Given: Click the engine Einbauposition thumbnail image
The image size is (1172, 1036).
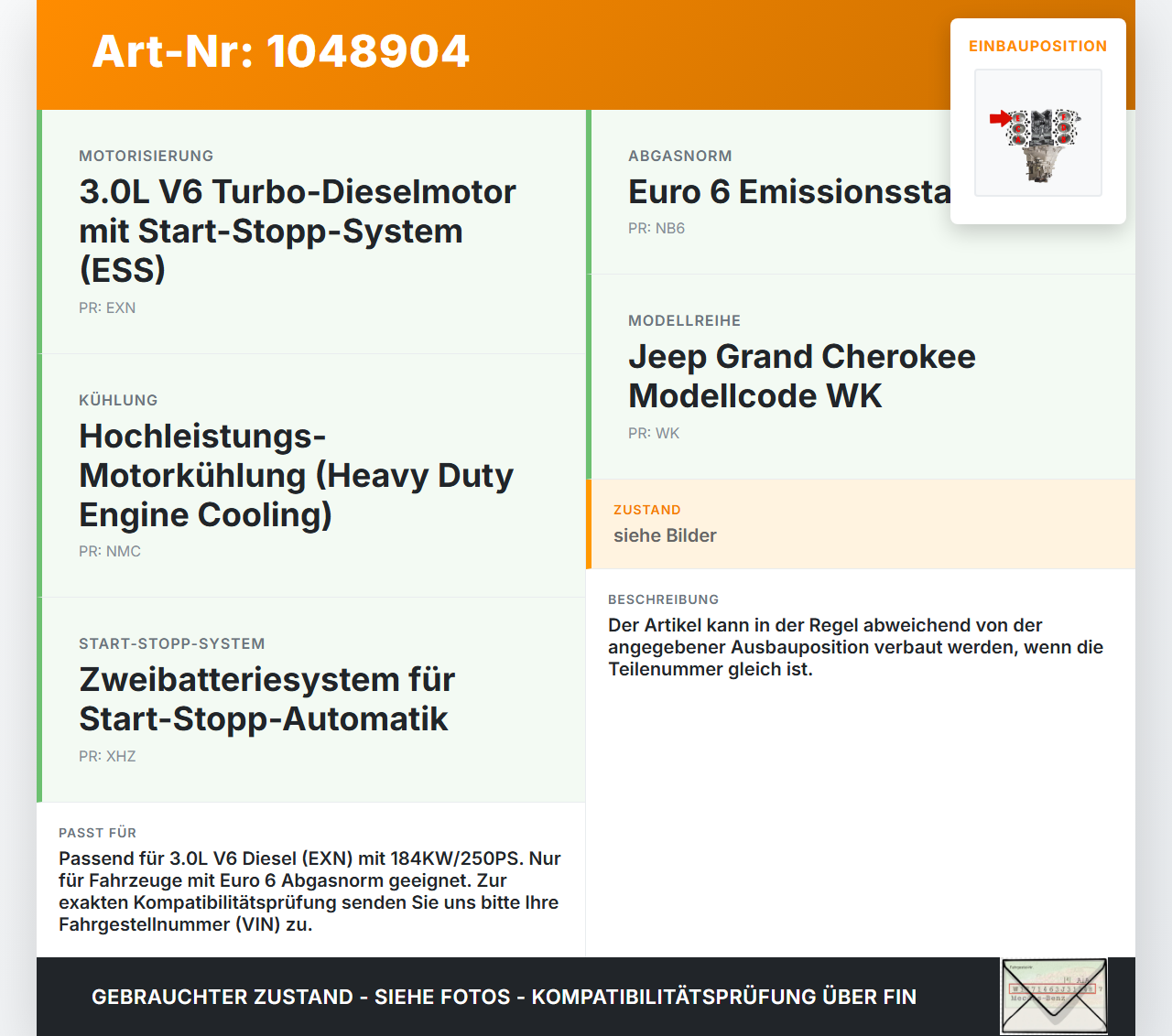Looking at the screenshot, I should 1038,133.
